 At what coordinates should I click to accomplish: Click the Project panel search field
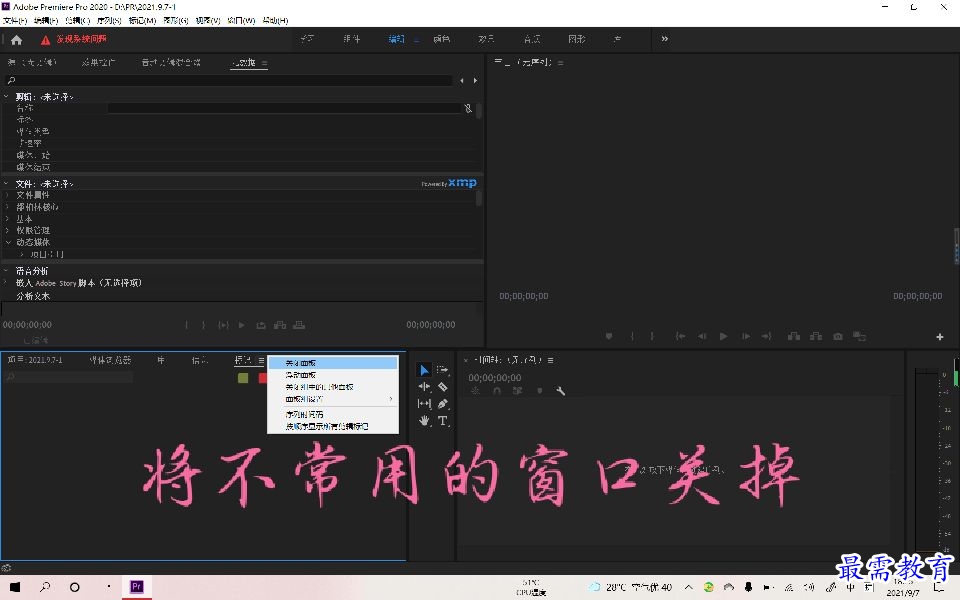pyautogui.click(x=68, y=377)
